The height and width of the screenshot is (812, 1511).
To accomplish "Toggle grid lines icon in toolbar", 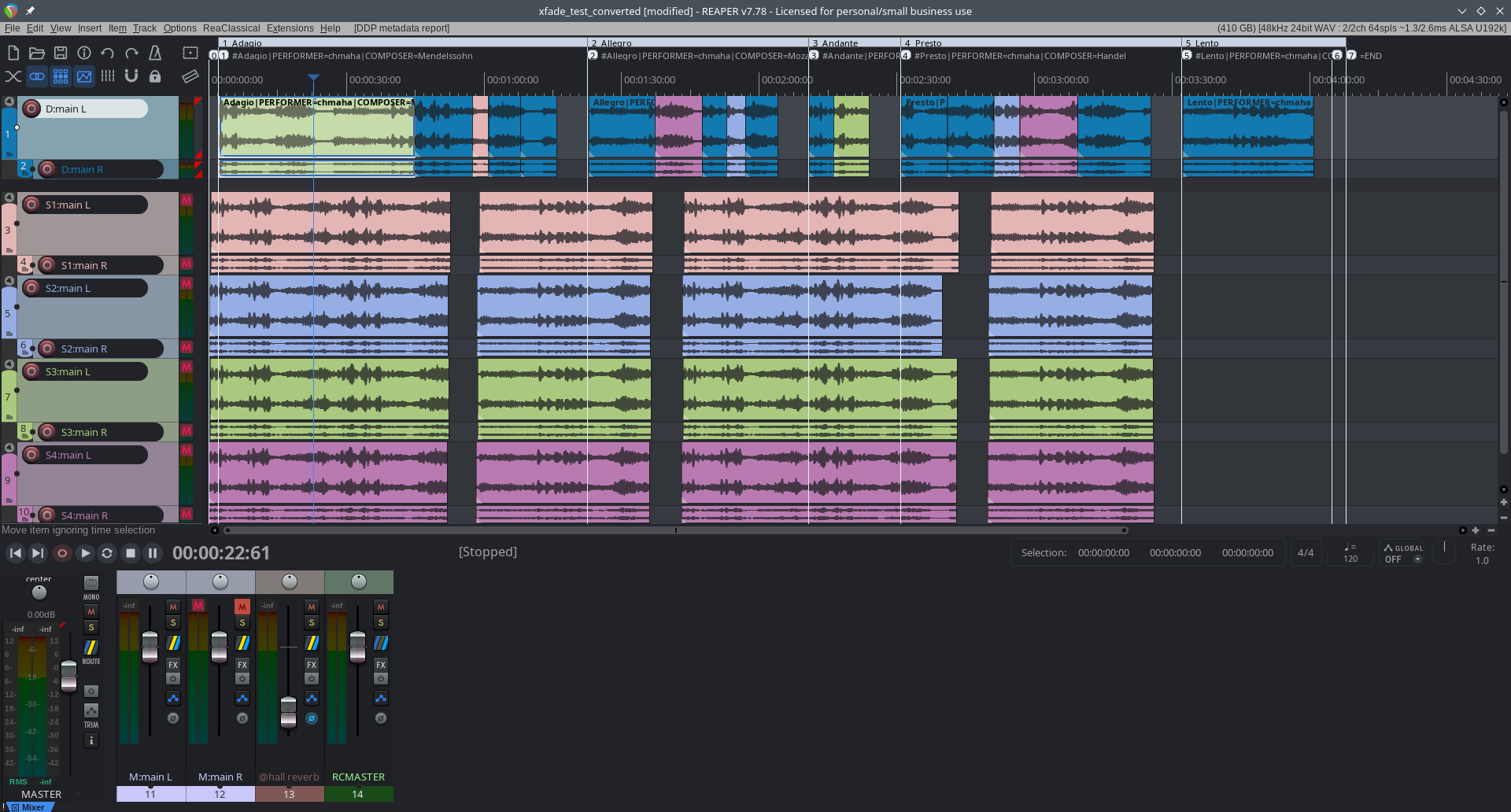I will coord(108,76).
